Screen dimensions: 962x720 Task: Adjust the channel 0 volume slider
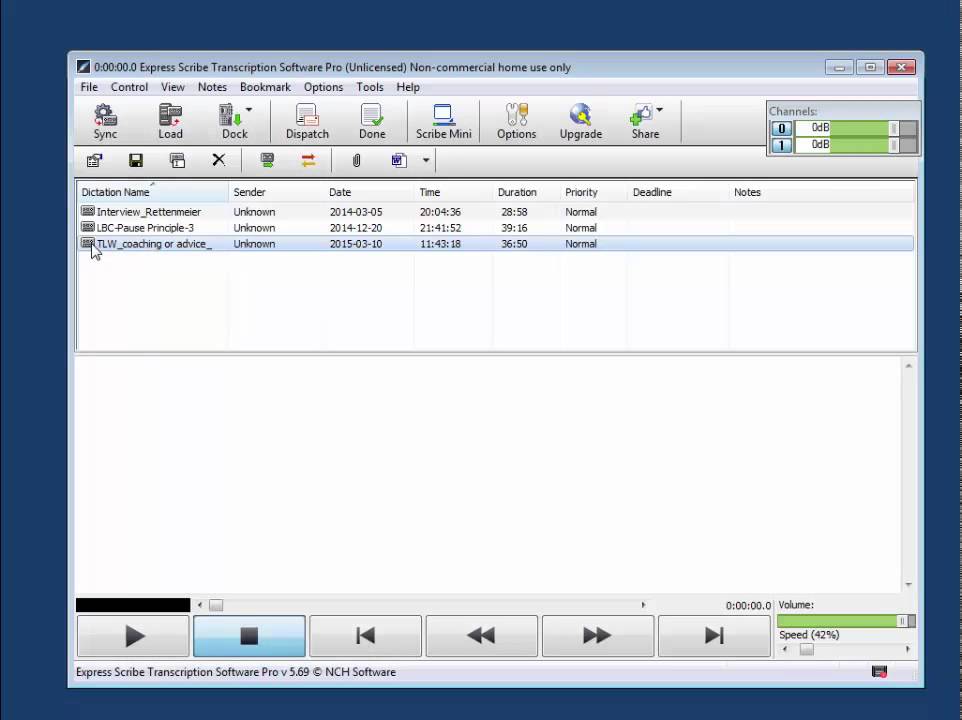point(893,128)
